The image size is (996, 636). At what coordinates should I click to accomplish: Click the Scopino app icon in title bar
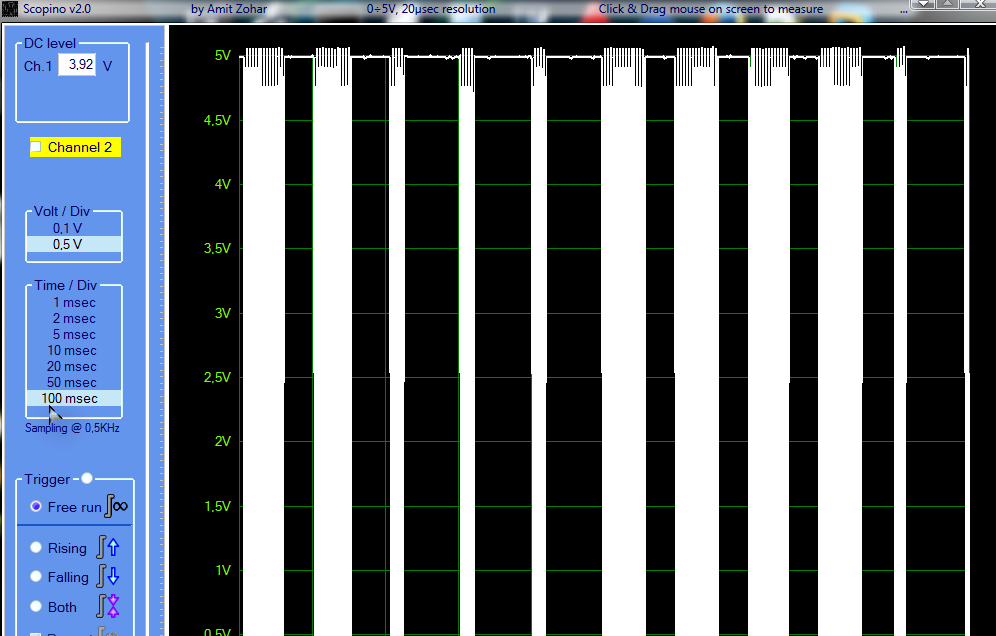point(8,9)
